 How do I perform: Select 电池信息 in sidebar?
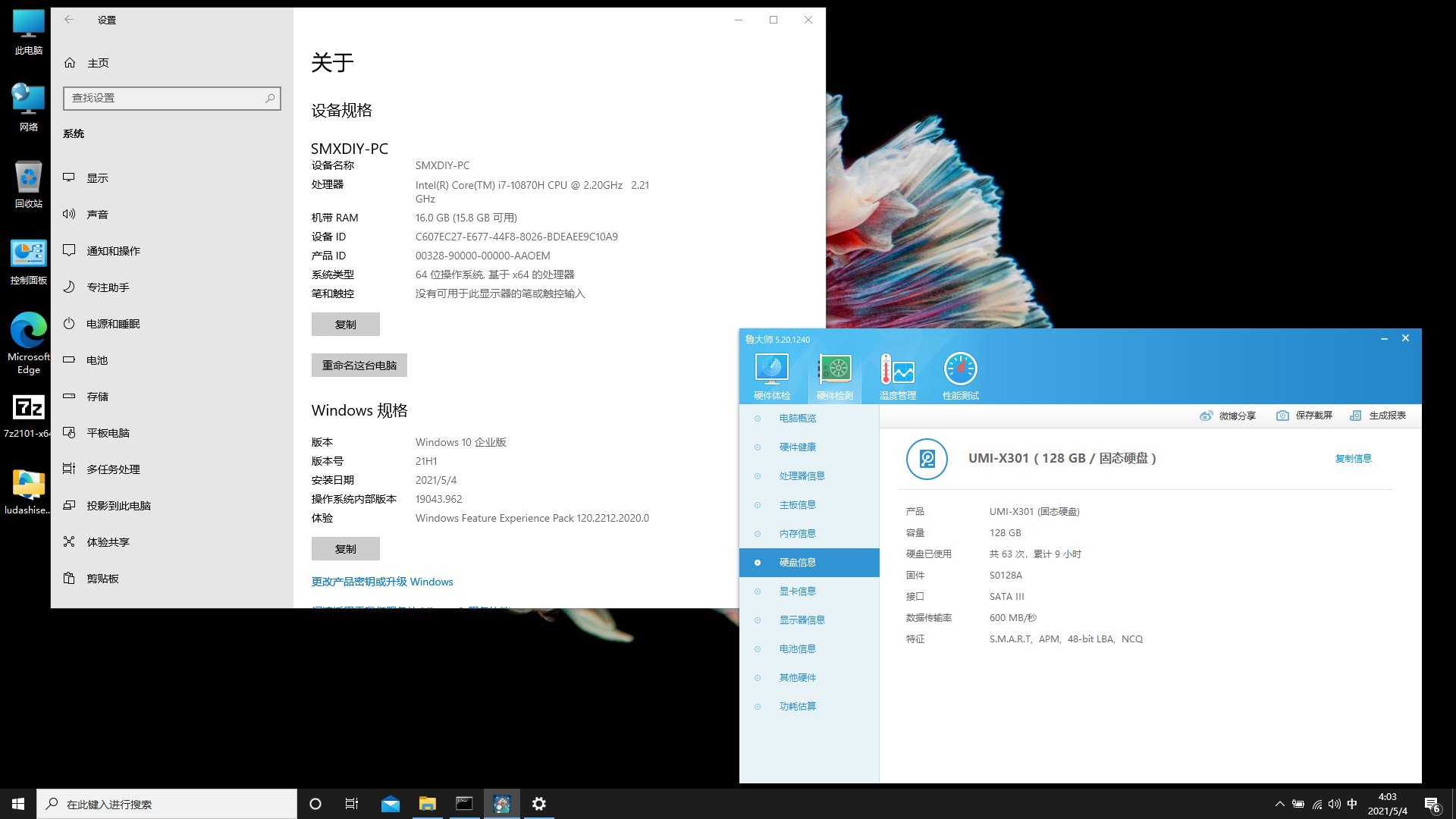point(809,649)
